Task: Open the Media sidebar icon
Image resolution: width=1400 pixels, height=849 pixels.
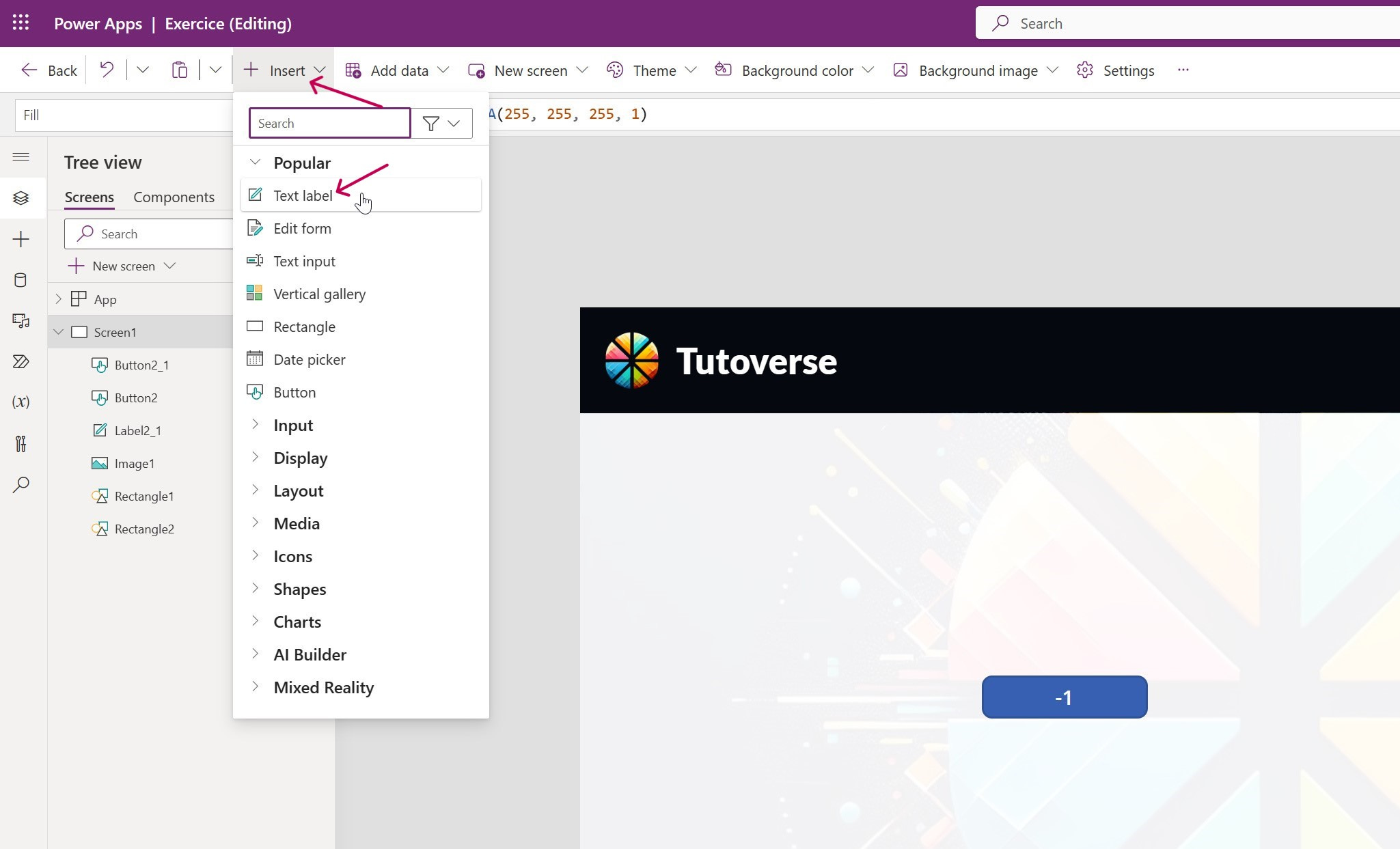Action: click(20, 320)
